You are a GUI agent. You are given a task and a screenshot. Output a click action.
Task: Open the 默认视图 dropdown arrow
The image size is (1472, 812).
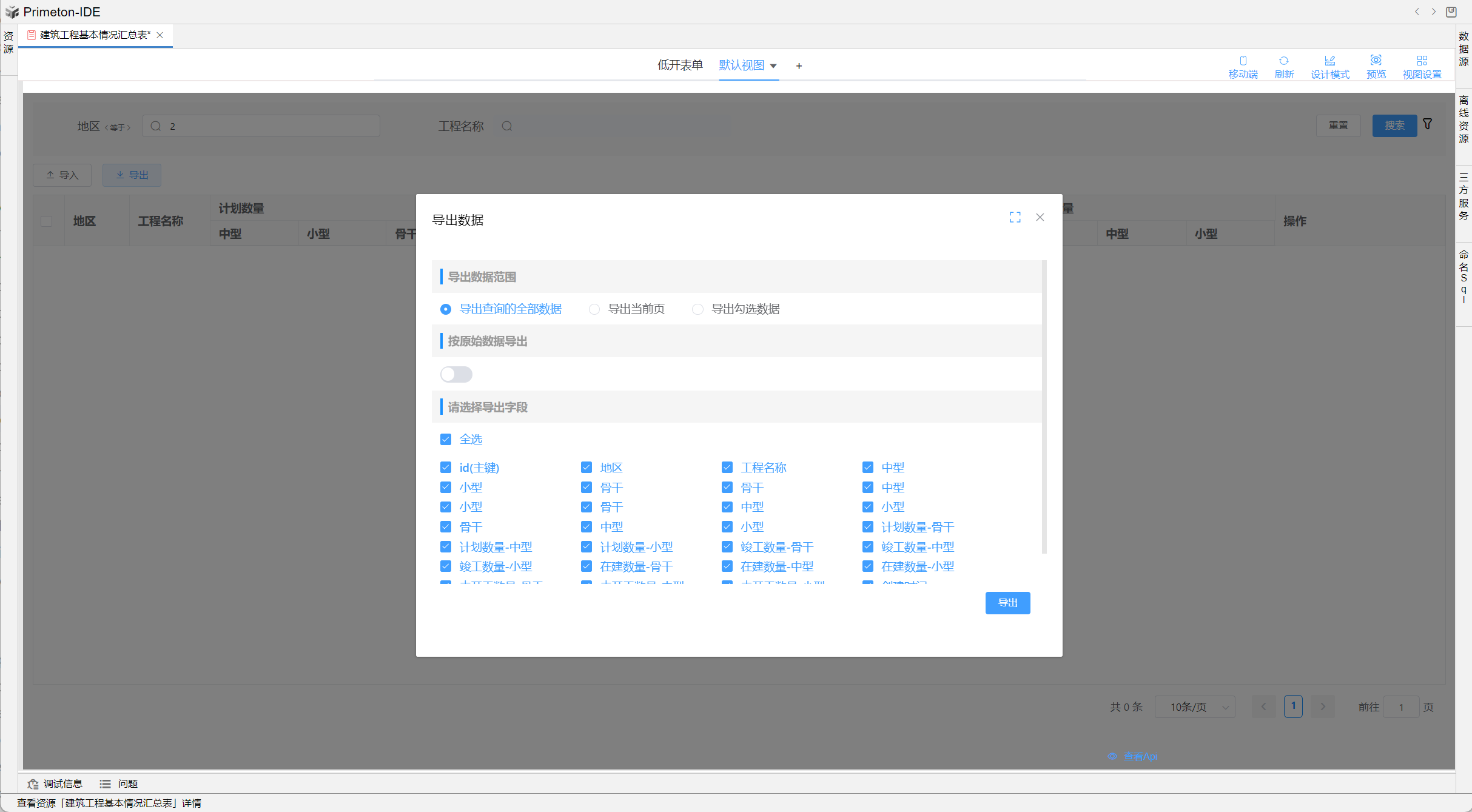(x=773, y=66)
